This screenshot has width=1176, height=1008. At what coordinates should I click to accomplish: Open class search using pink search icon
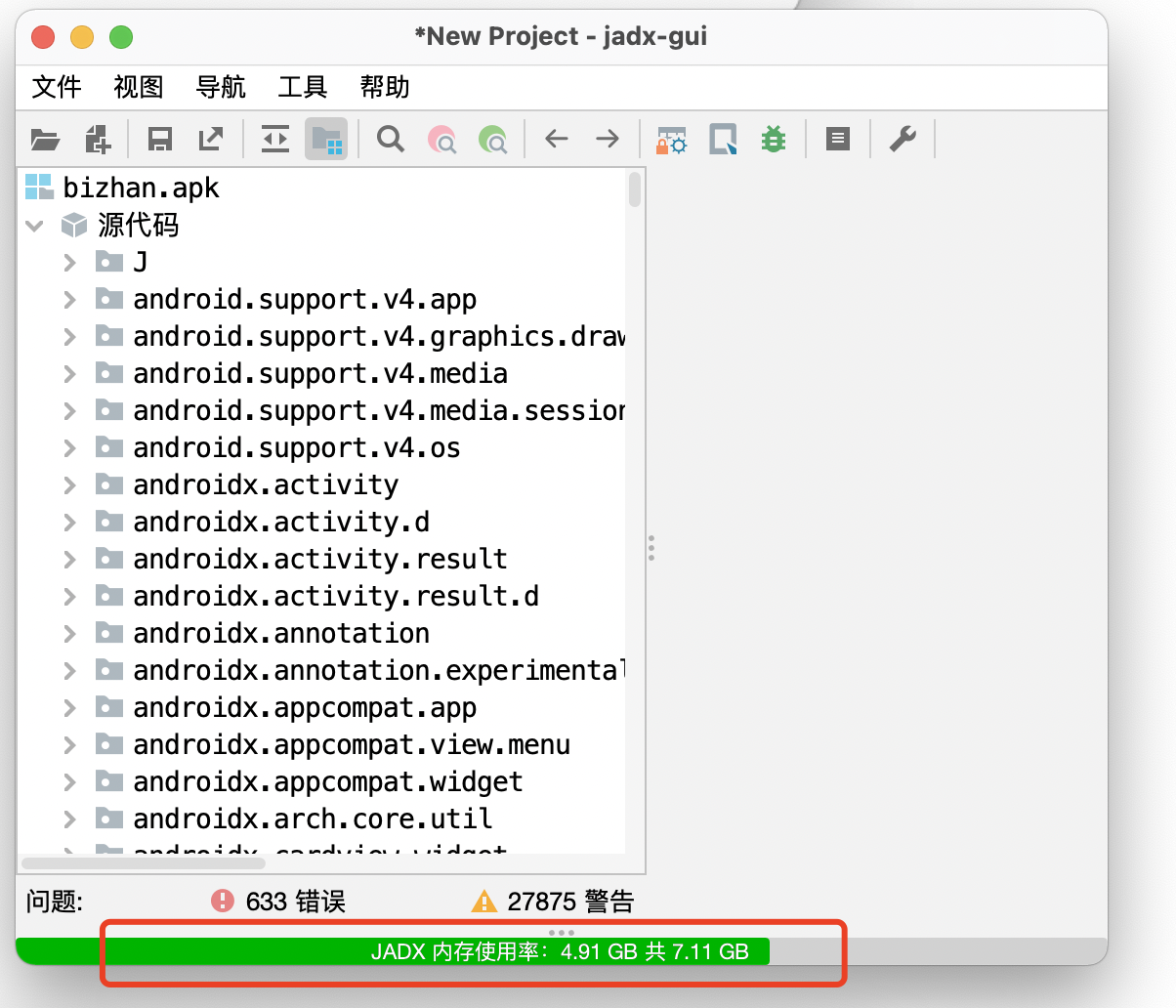441,139
